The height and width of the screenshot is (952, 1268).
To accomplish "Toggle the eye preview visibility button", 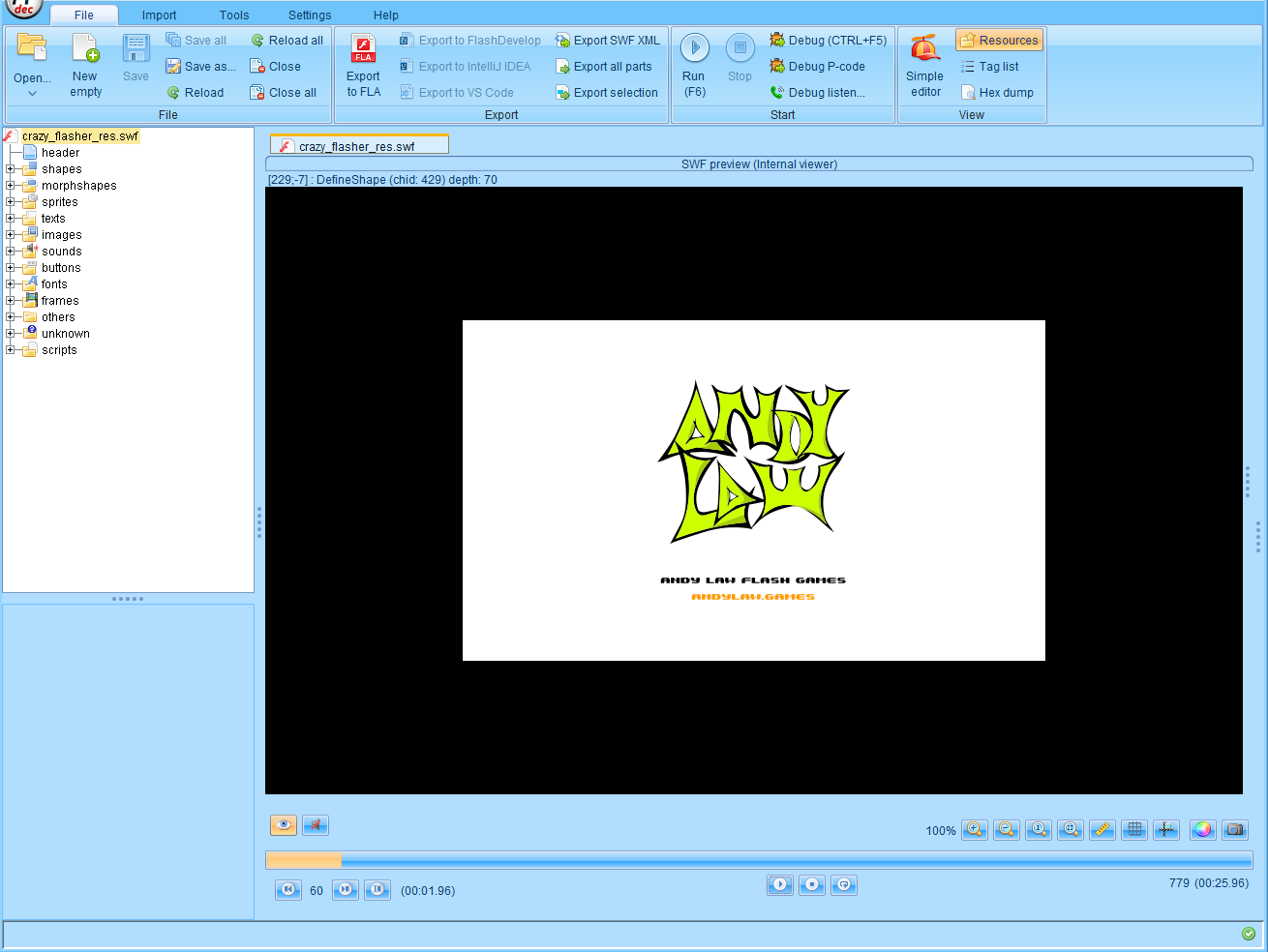I will 284,825.
